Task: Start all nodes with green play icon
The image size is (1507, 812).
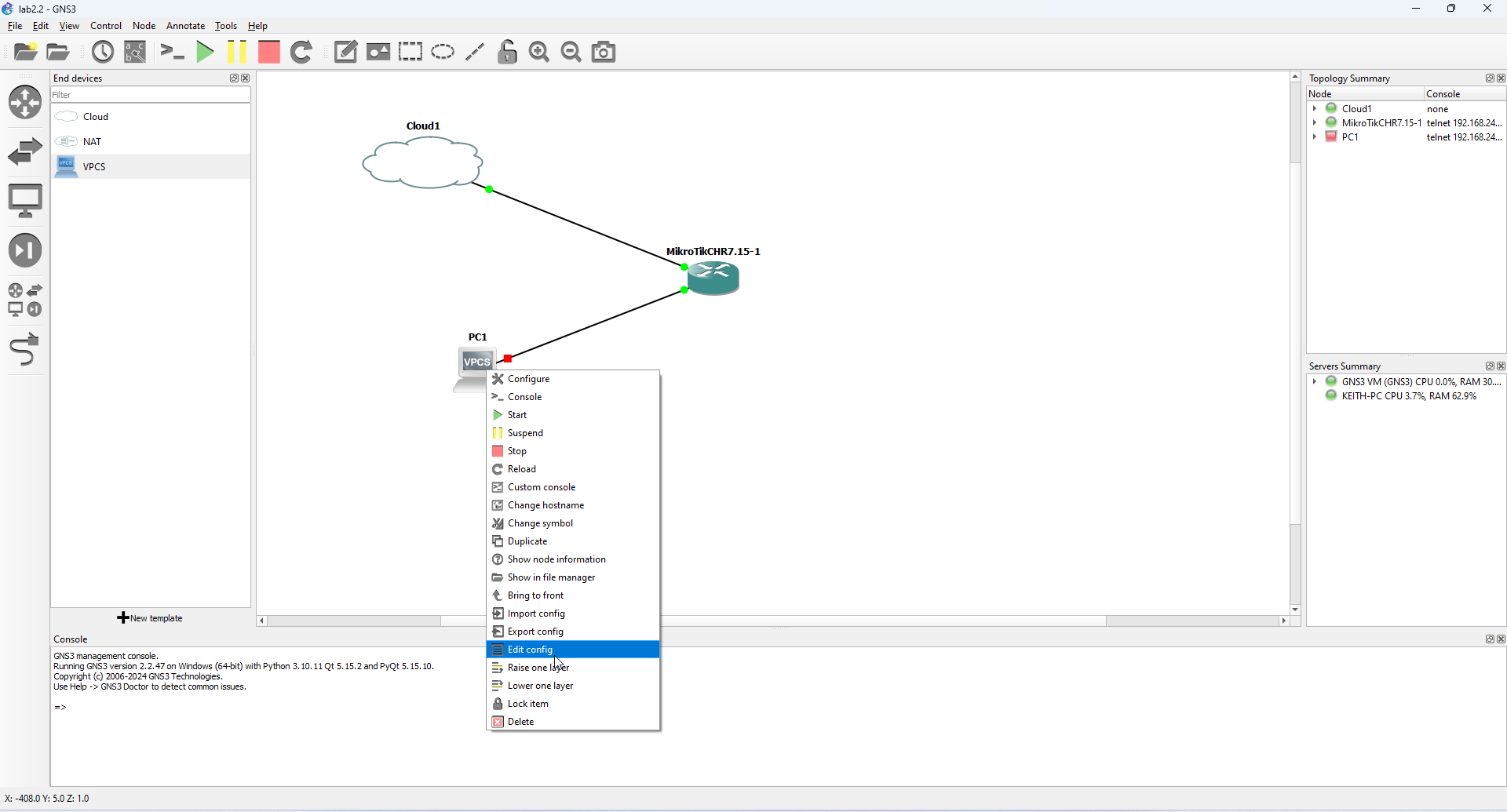Action: click(205, 52)
